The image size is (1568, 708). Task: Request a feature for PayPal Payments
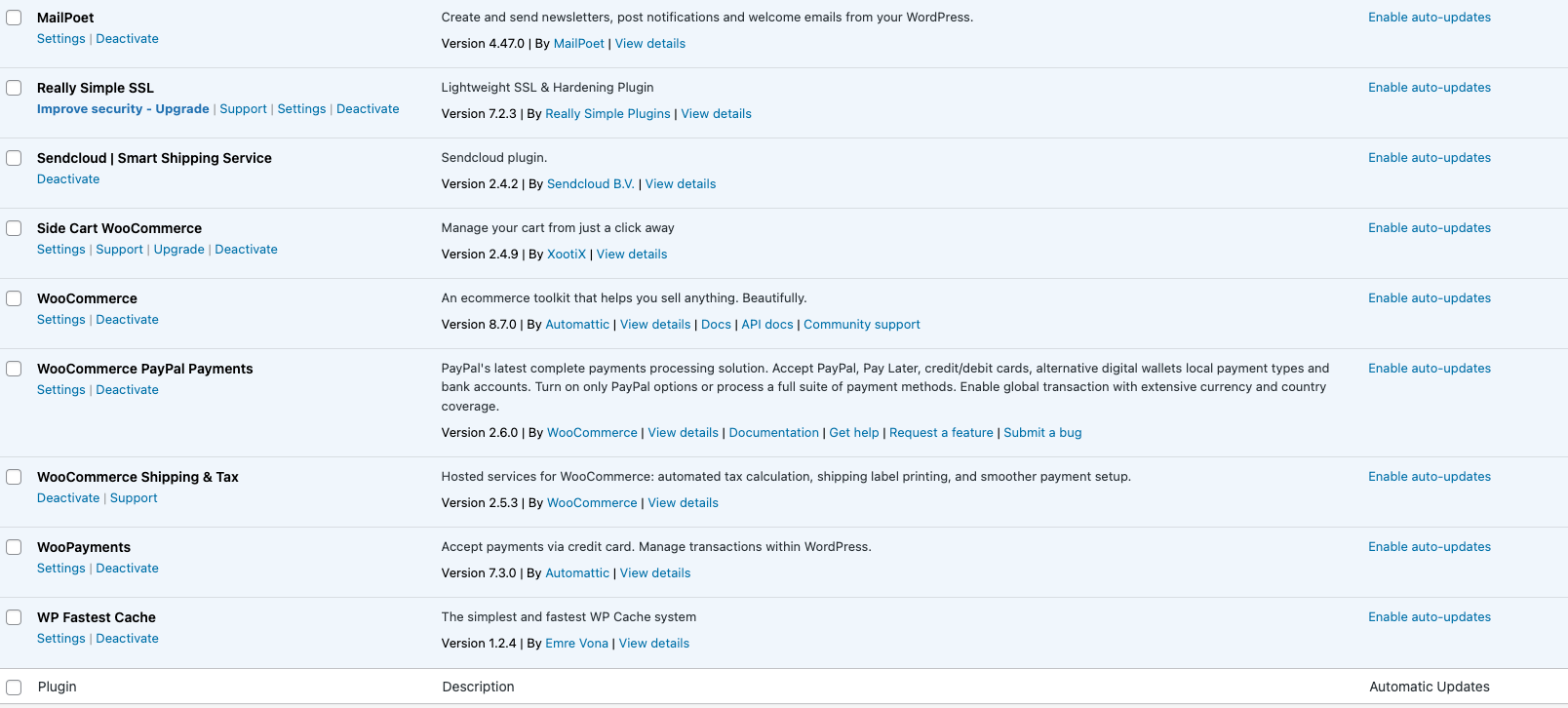coord(941,432)
